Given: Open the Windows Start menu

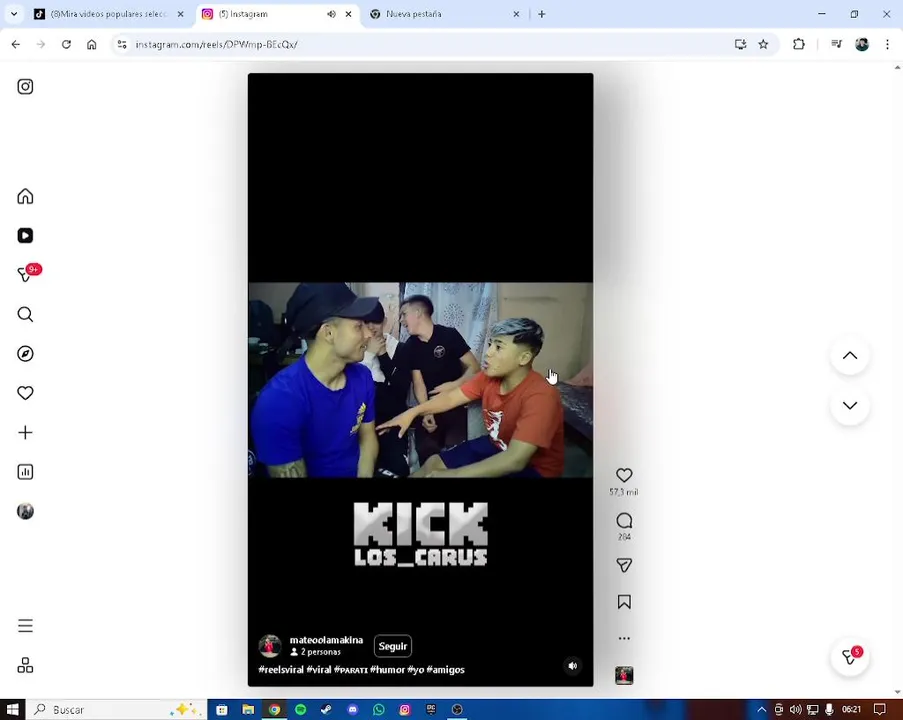Looking at the screenshot, I should 13,710.
